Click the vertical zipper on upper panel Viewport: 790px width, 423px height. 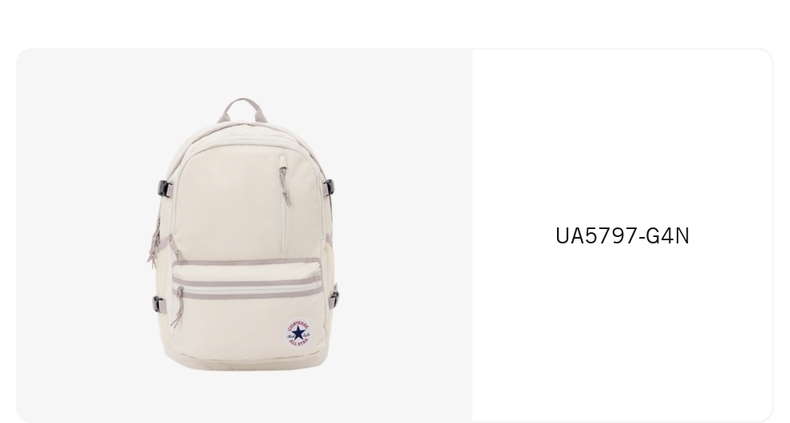tap(285, 206)
